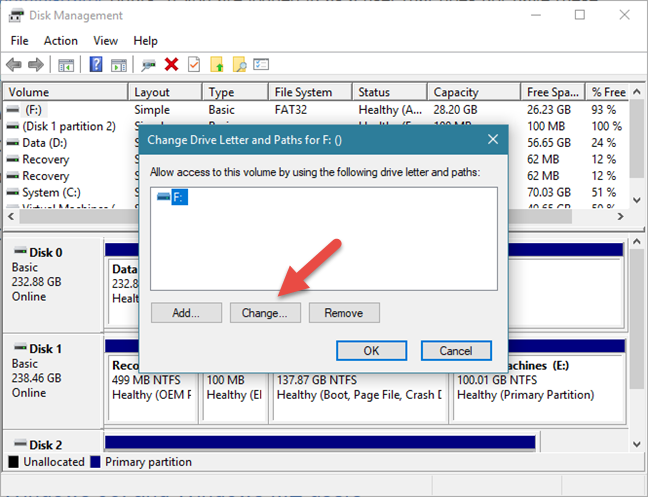Image resolution: width=648 pixels, height=497 pixels.
Task: Click the connect/refresh disk toolbar icon
Action: click(x=148, y=65)
